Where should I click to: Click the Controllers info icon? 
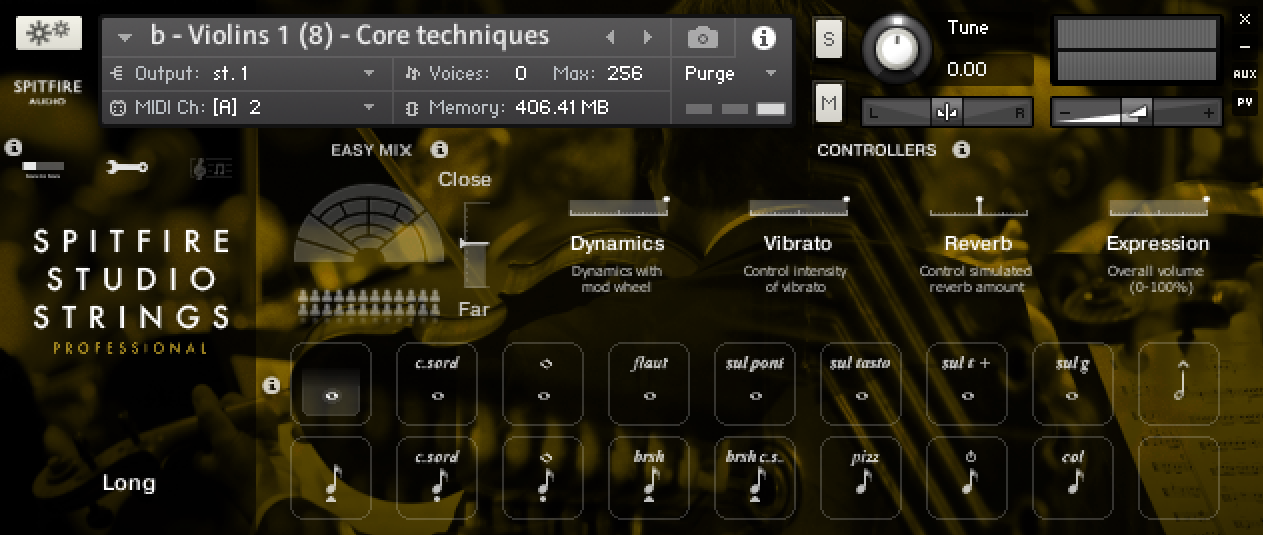pos(961,150)
